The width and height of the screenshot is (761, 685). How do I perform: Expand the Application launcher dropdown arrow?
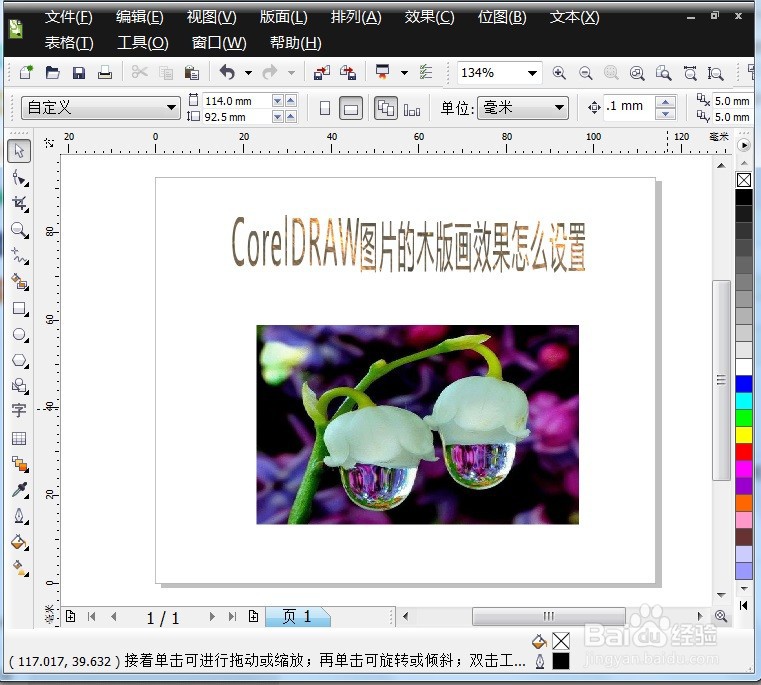click(404, 73)
